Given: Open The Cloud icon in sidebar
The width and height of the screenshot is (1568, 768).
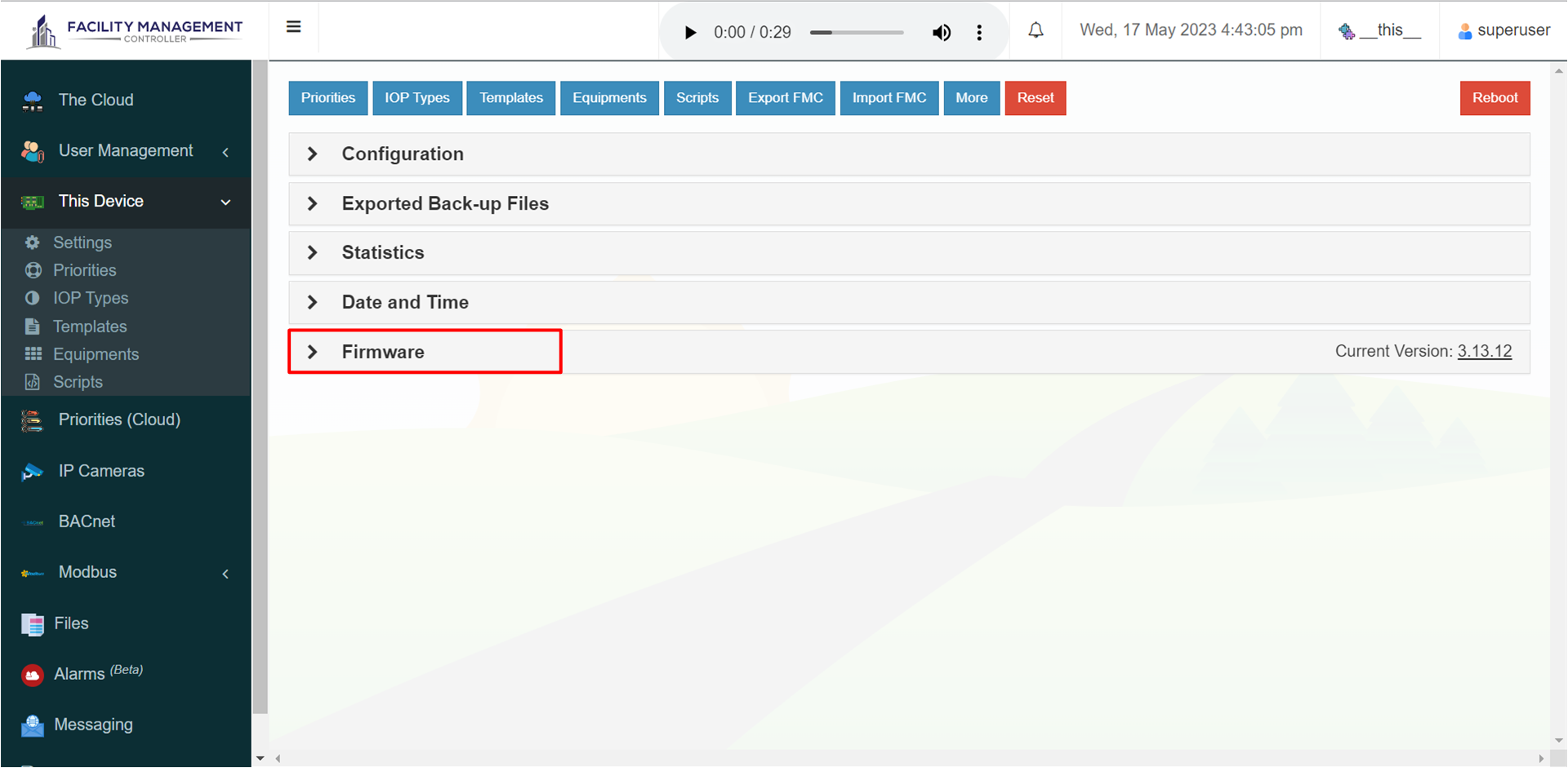Looking at the screenshot, I should point(33,100).
